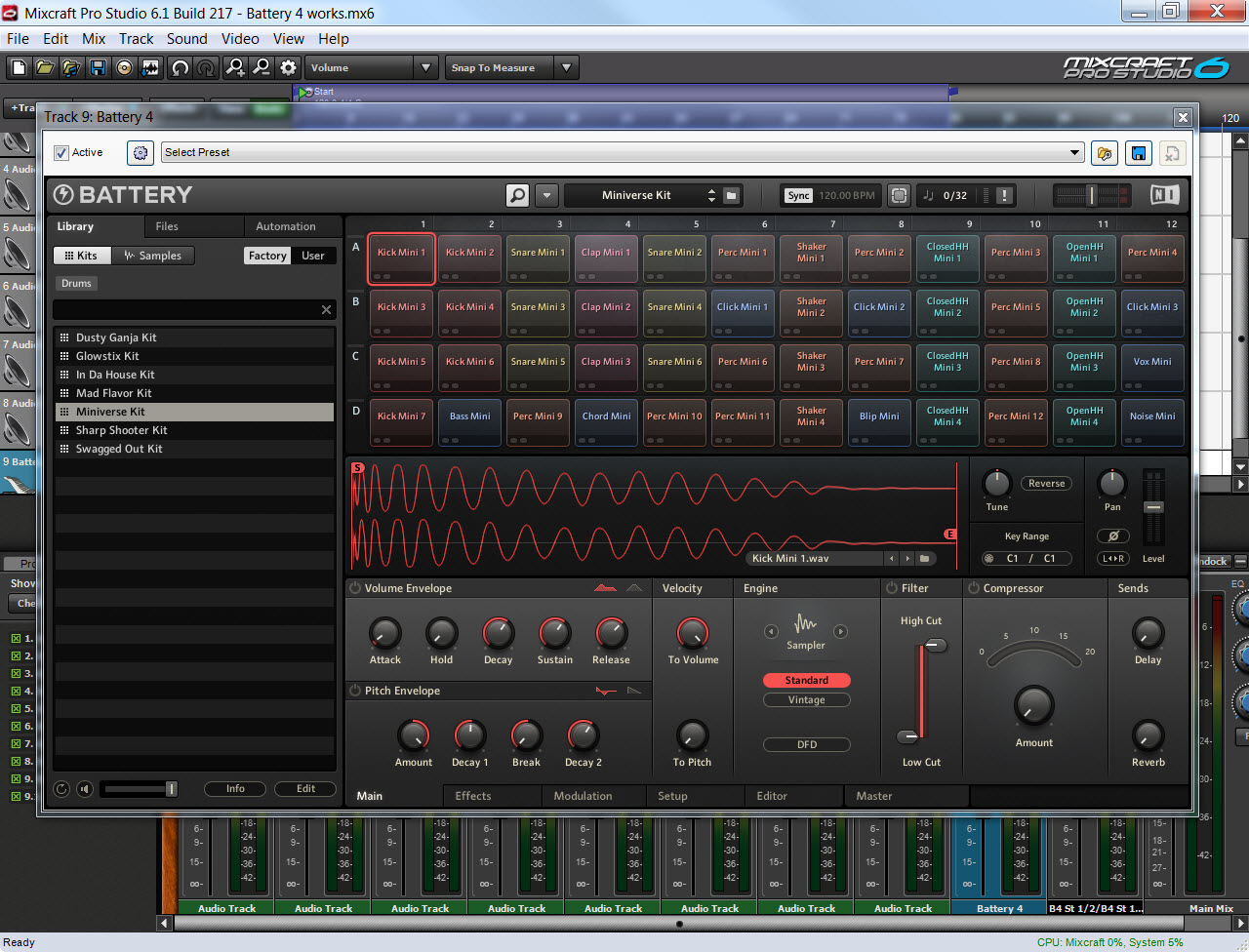1249x952 pixels.
Task: Open the Battery dropdown arrow beside search
Action: pos(546,195)
